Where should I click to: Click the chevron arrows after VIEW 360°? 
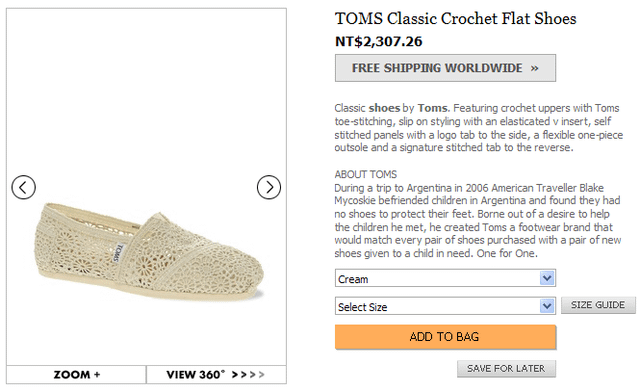point(248,375)
